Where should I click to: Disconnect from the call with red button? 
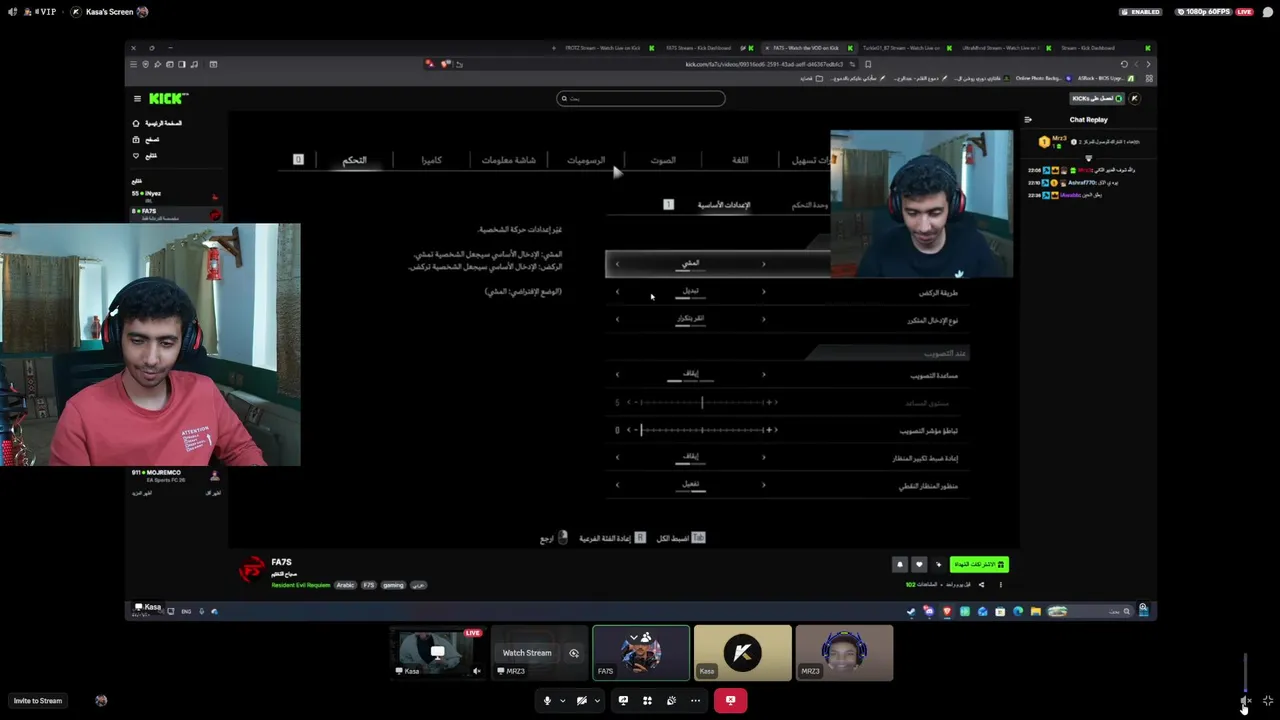coord(730,700)
